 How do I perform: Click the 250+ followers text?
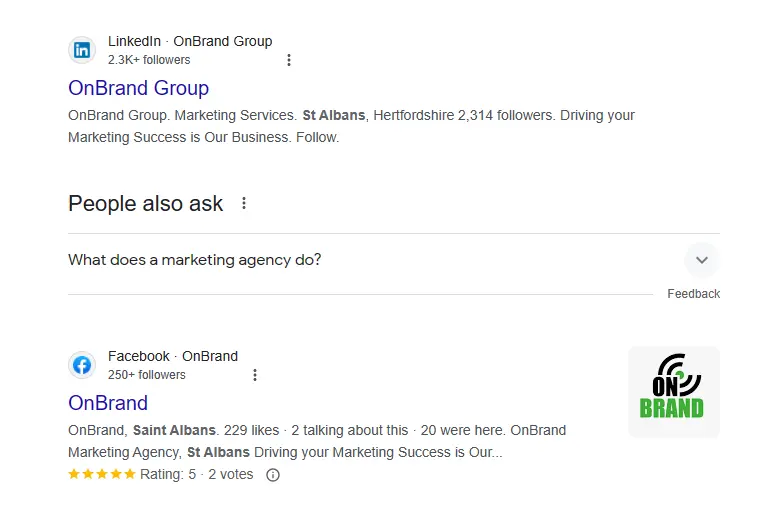coord(147,375)
